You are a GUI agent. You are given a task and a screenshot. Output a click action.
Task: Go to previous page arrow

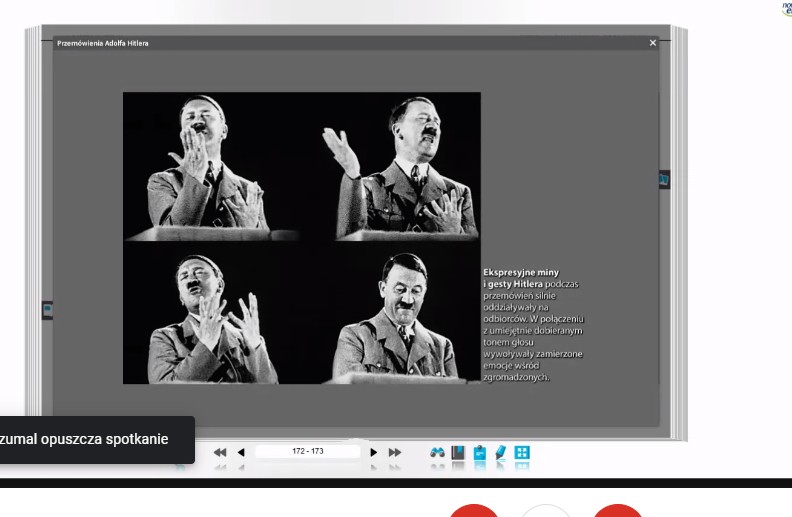tap(241, 452)
